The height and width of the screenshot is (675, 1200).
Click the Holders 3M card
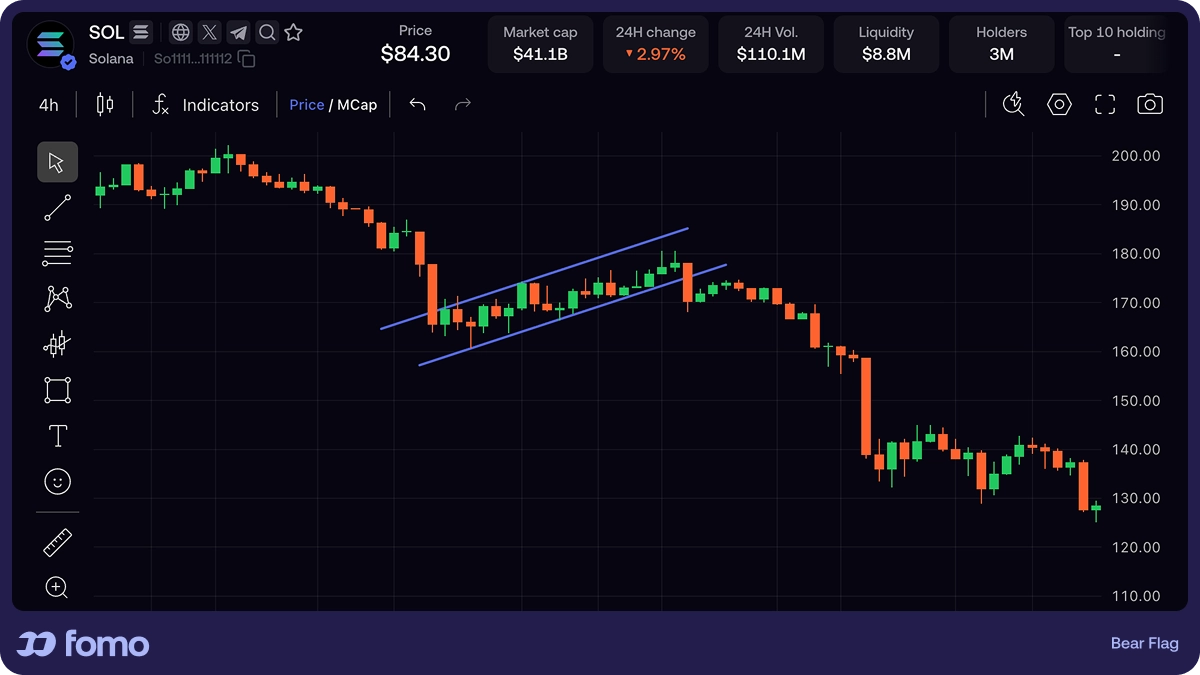(x=1001, y=44)
